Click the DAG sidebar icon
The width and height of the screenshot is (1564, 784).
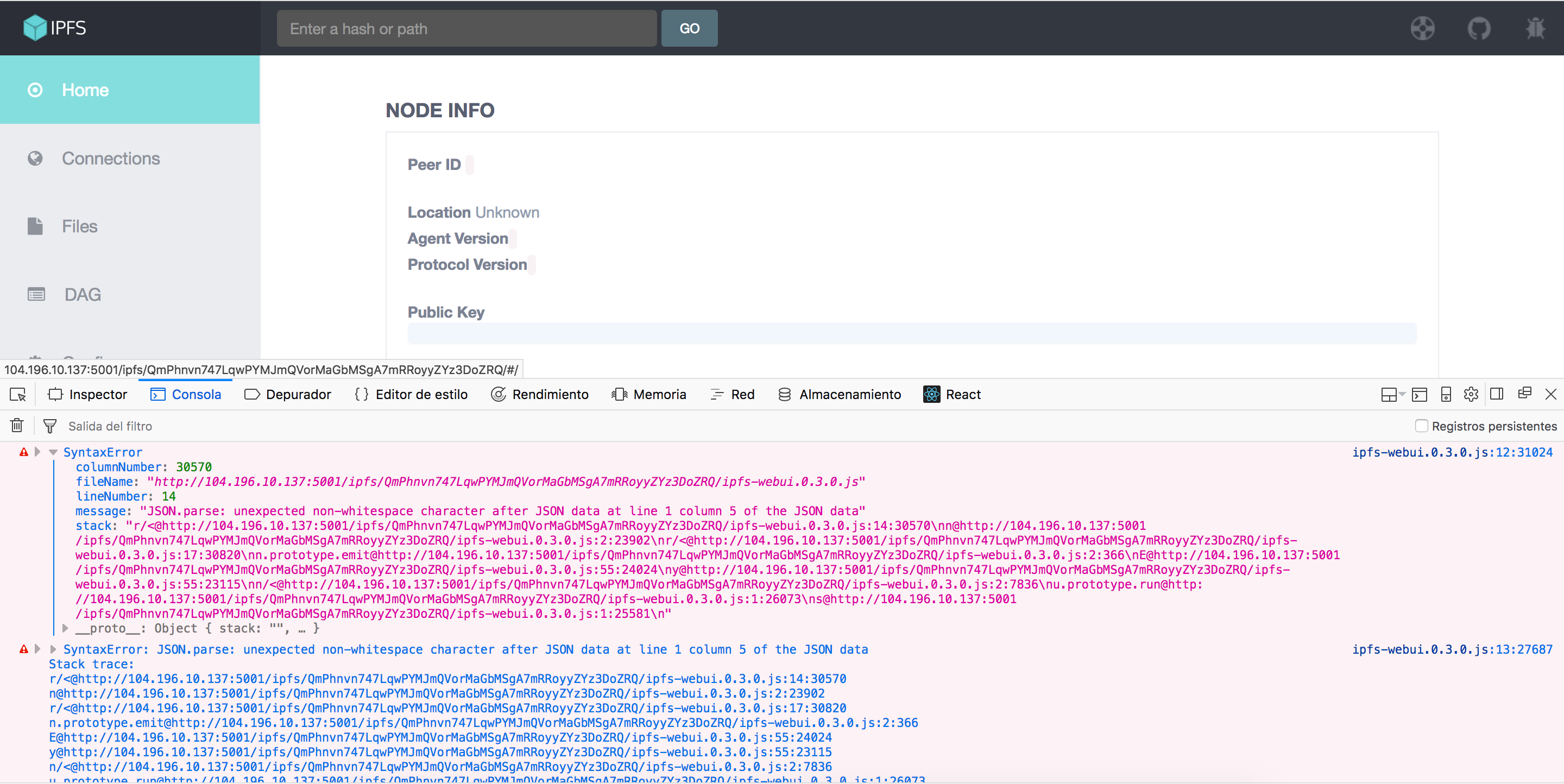pos(35,294)
